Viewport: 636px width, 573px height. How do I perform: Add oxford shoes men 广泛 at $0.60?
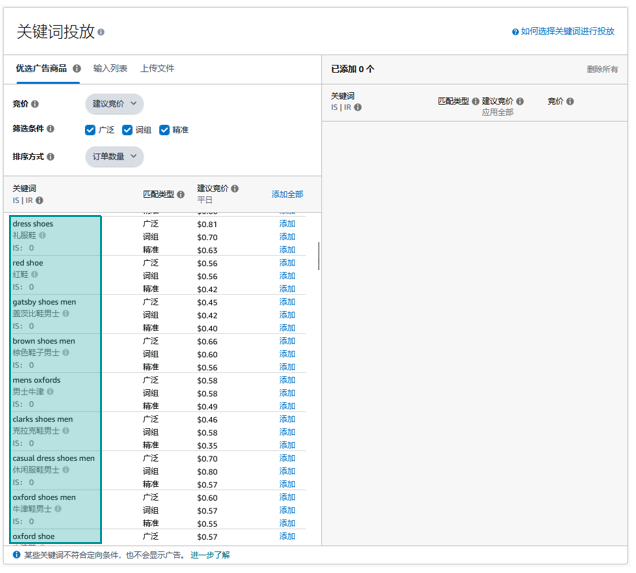287,497
